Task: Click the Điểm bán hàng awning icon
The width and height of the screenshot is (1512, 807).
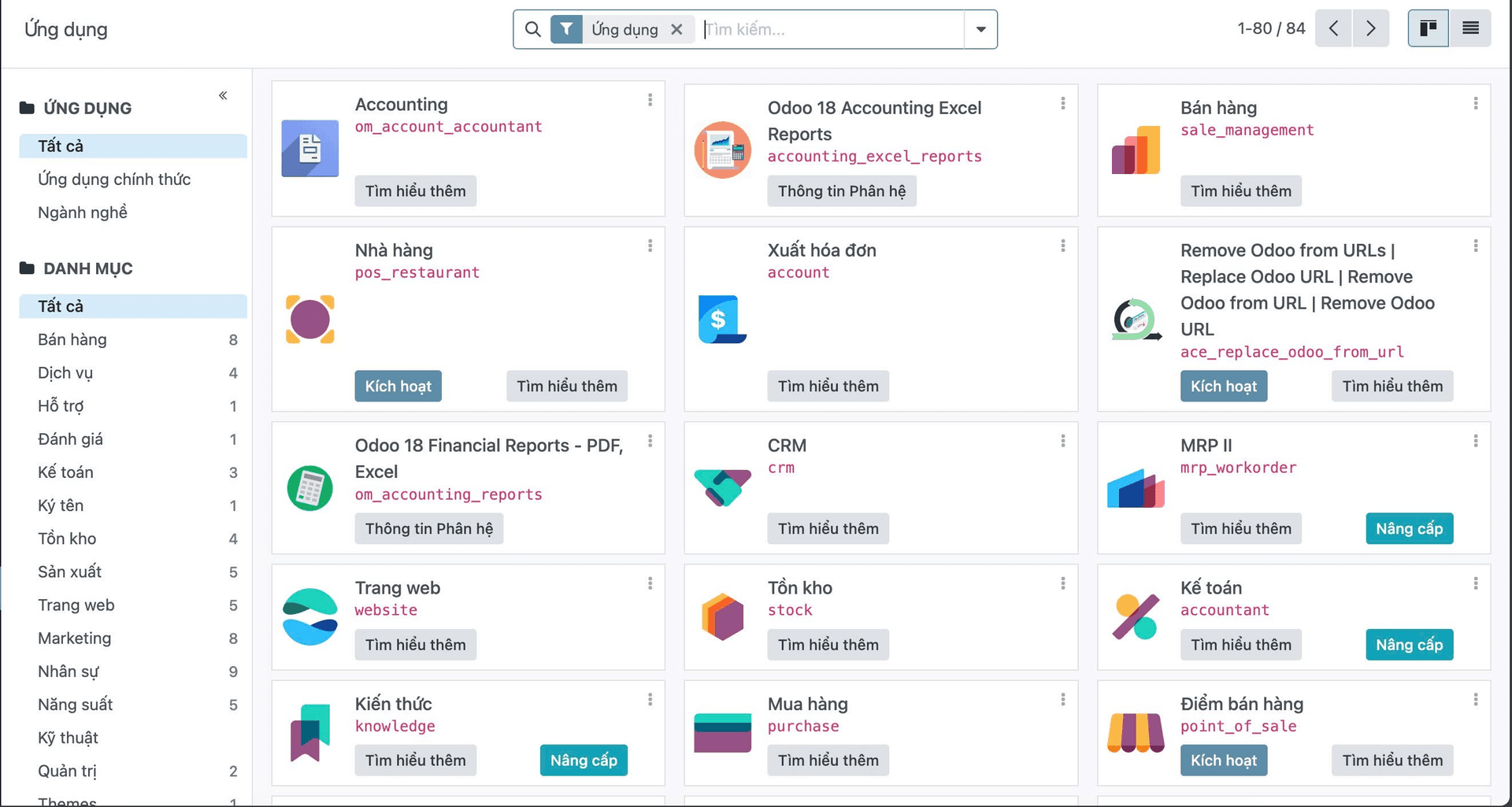Action: pyautogui.click(x=1135, y=732)
